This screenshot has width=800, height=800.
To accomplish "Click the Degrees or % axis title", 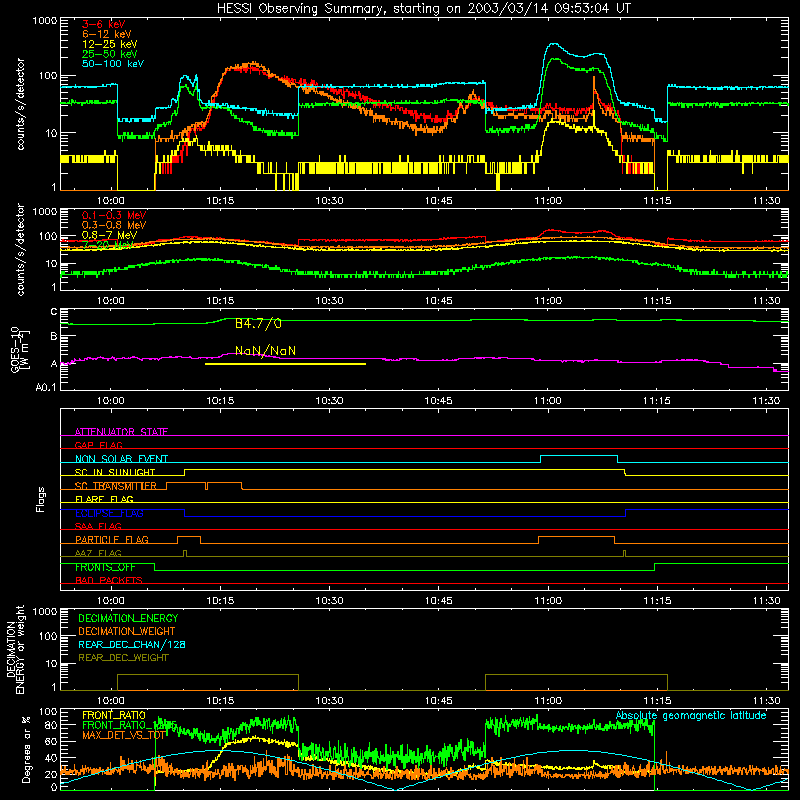I will tap(26, 749).
